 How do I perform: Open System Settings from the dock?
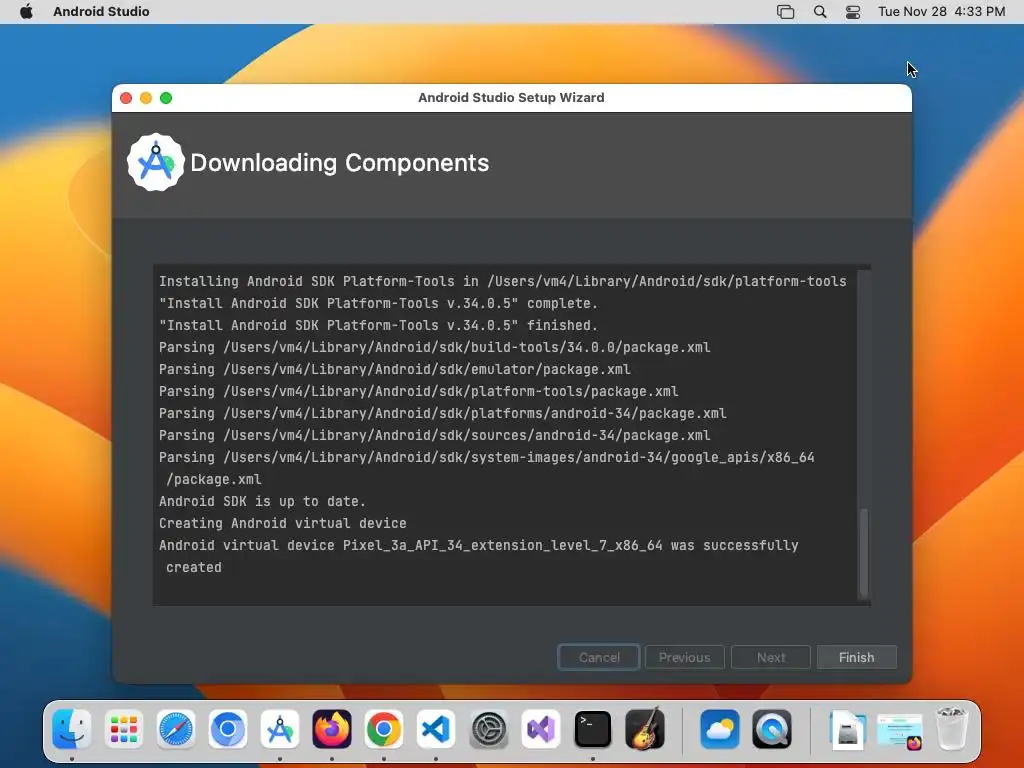[488, 729]
